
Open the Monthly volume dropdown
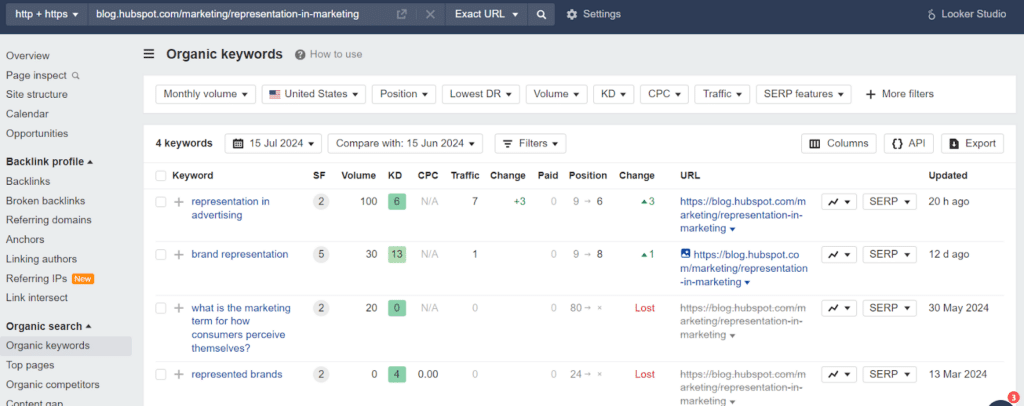206,94
